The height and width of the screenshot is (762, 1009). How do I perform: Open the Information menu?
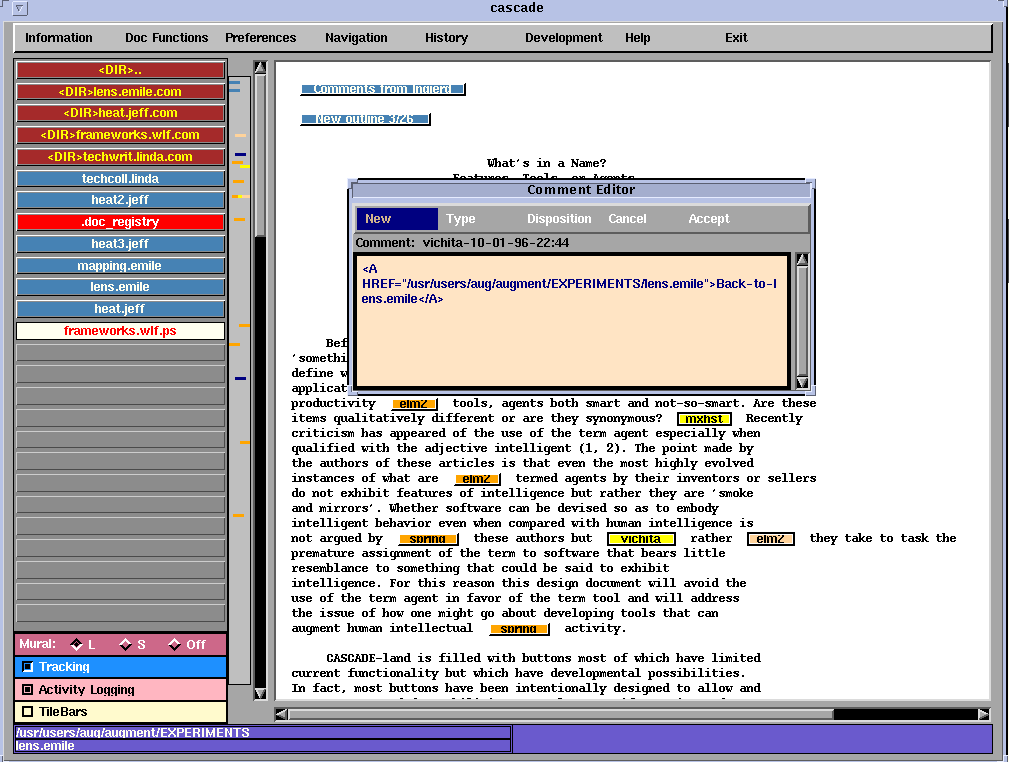point(59,38)
